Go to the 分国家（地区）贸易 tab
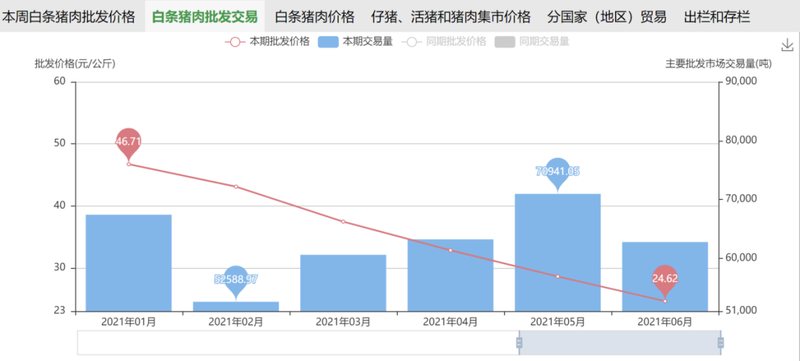This screenshot has height=361, width=800. [607, 17]
